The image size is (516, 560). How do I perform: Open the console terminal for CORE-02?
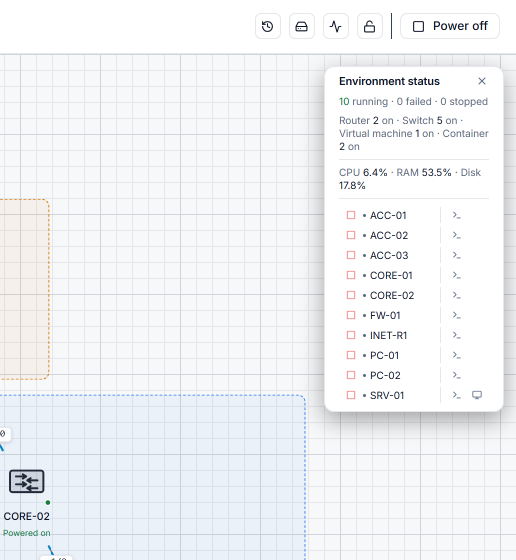457,295
